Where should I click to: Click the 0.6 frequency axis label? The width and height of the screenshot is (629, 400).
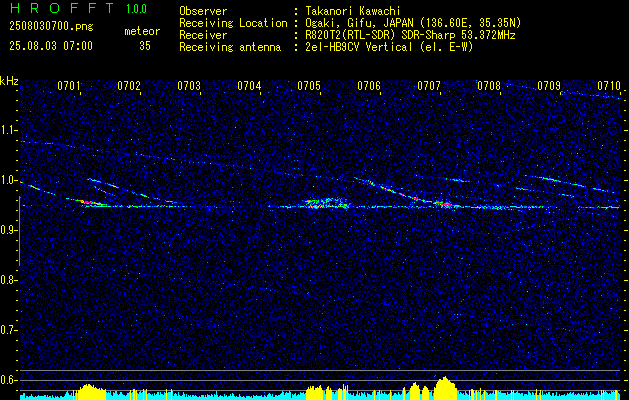(x=7, y=380)
